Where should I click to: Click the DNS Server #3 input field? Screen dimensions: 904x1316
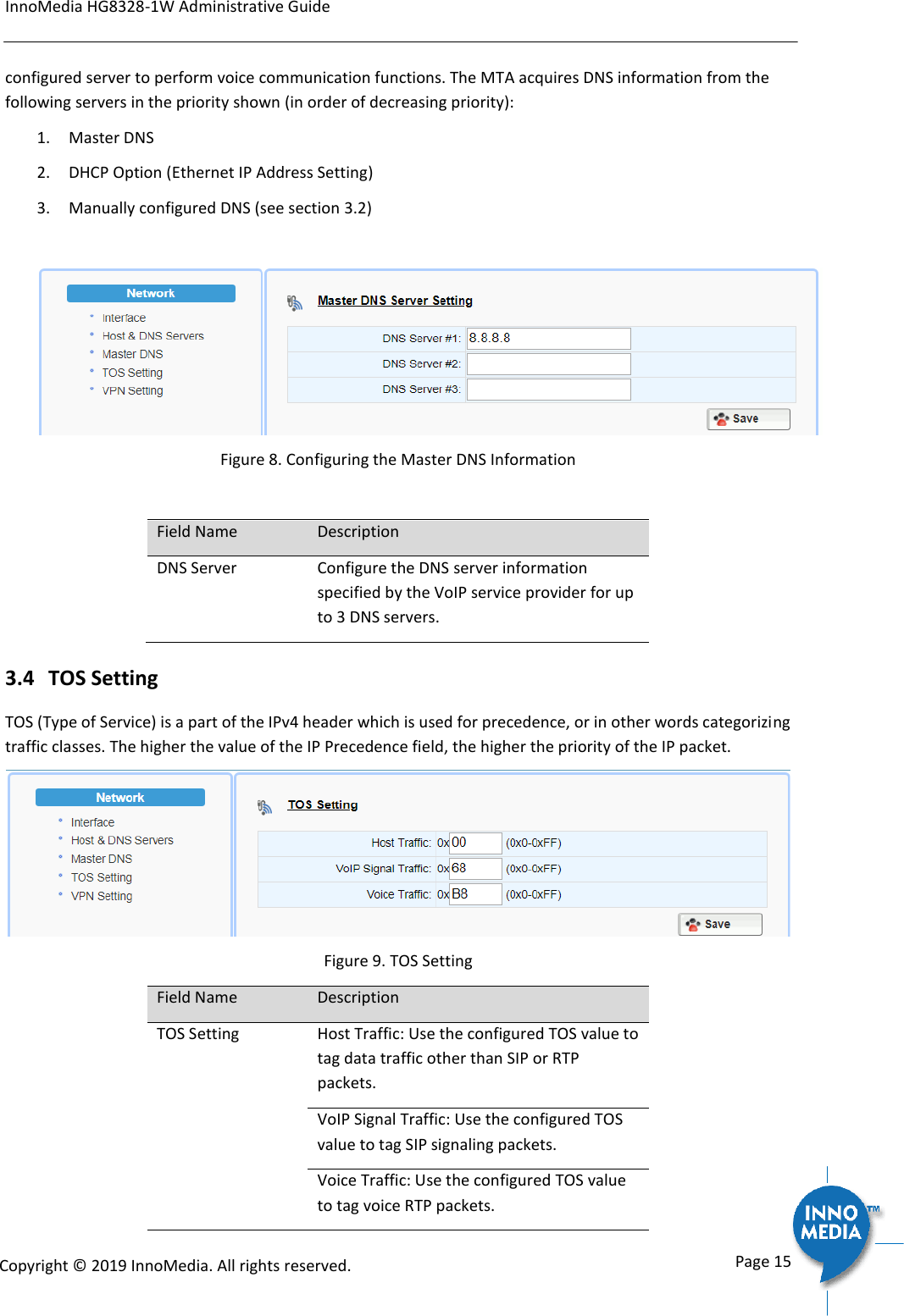pos(548,388)
